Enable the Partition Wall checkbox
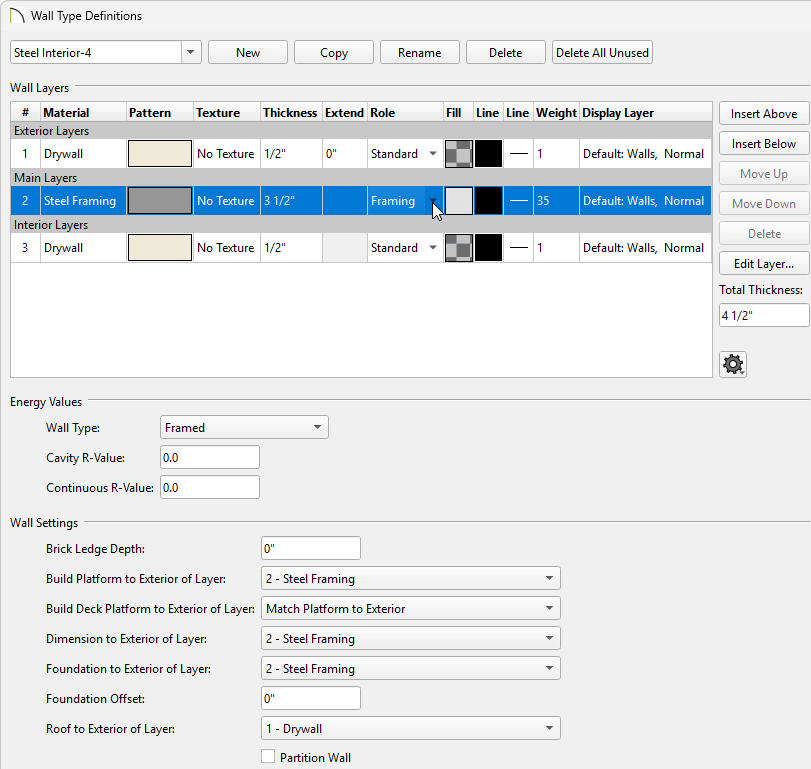Image resolution: width=811 pixels, height=769 pixels. pos(268,757)
